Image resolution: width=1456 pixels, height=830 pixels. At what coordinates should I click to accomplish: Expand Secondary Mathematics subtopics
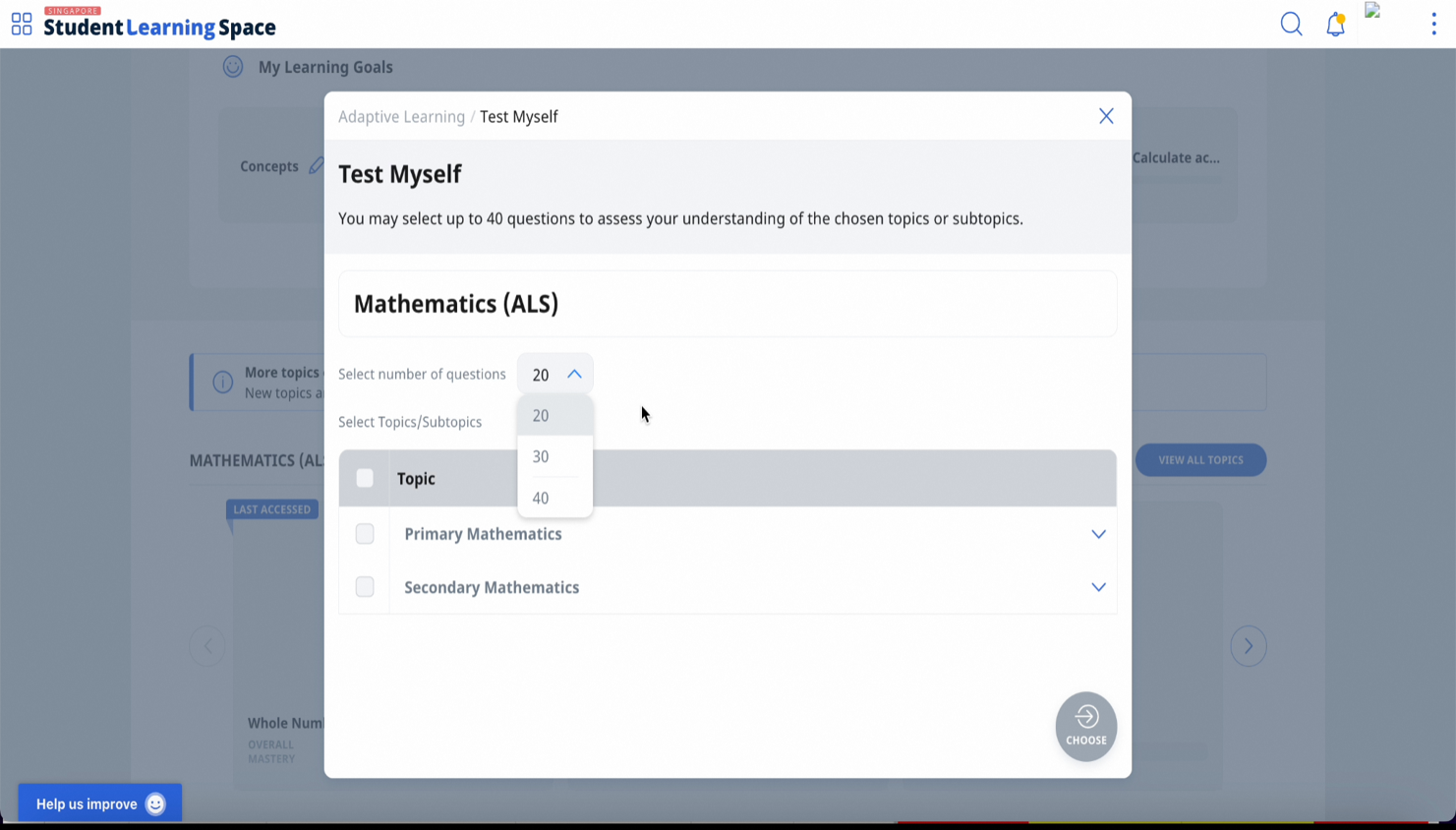tap(1098, 587)
